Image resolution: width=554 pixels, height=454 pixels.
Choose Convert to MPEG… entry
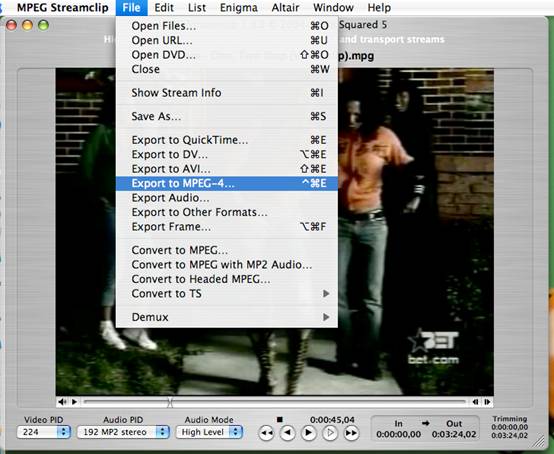[226, 250]
